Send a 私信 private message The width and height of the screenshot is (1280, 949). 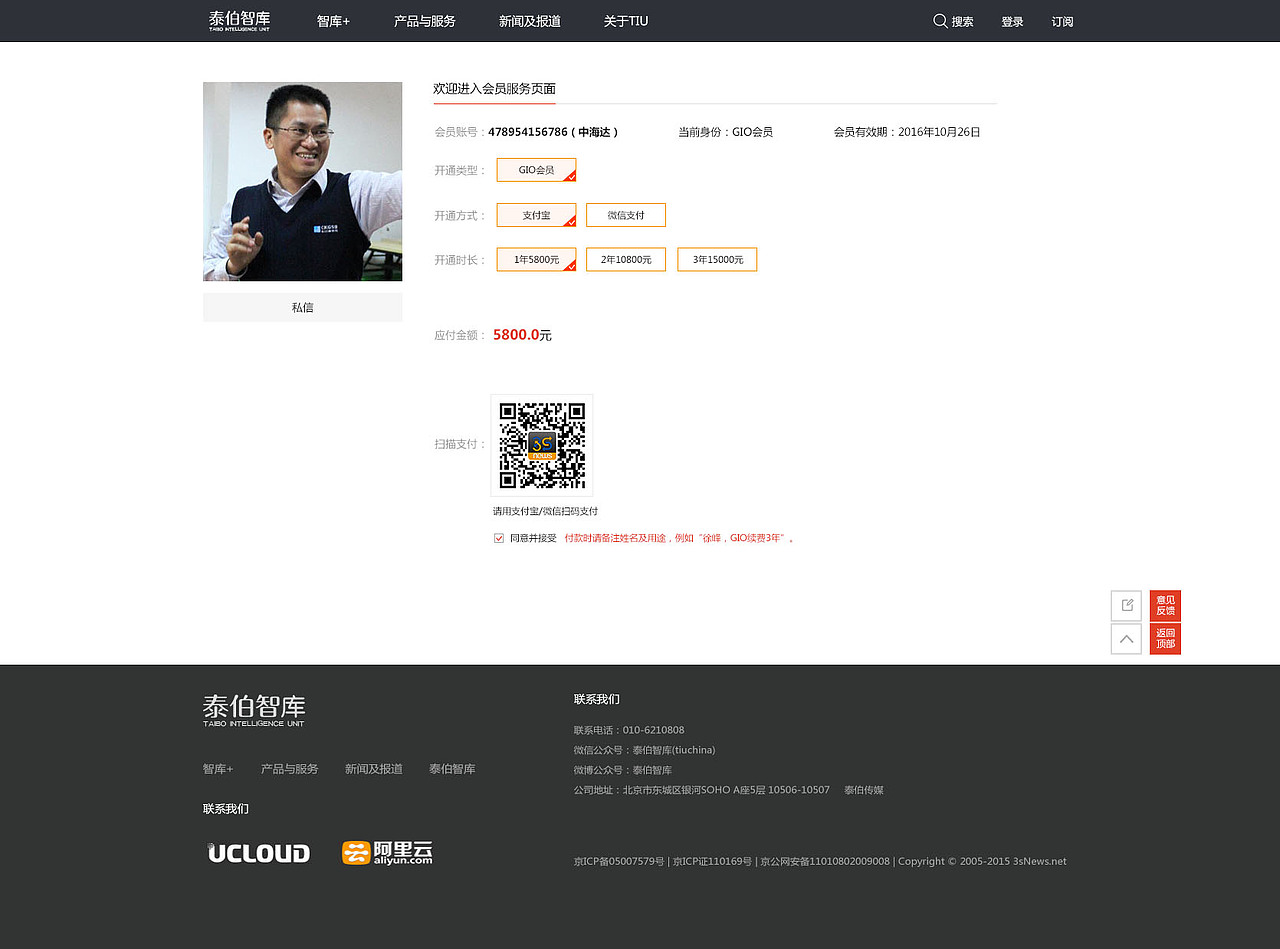pos(303,307)
